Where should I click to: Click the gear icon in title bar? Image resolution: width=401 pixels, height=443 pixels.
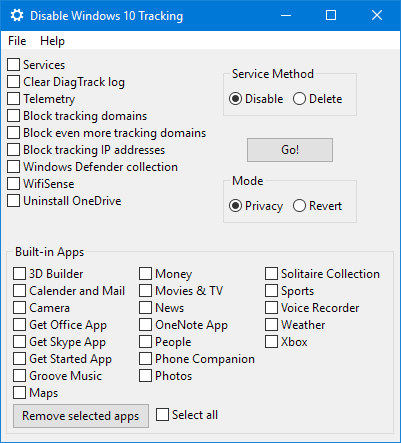point(17,15)
